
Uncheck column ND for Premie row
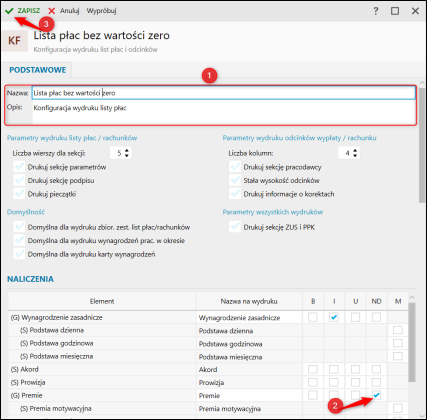376,395
